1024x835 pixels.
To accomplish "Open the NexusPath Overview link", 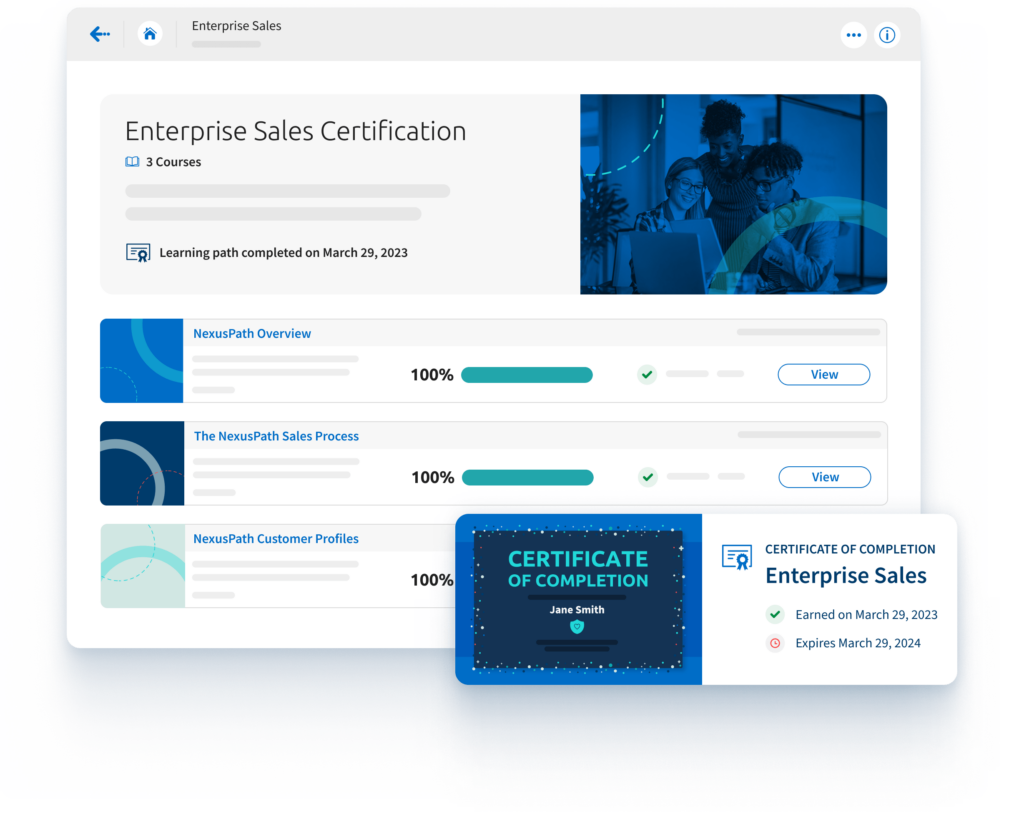I will point(252,334).
